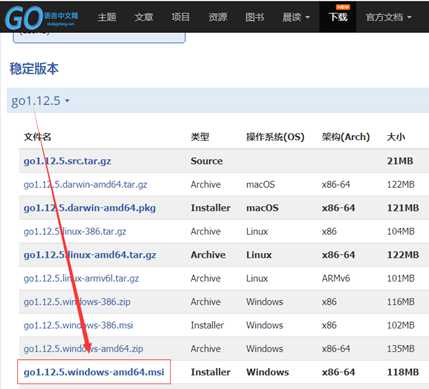
Task: Download go1.12.5.windows-amd64.msi installer
Action: (x=94, y=372)
